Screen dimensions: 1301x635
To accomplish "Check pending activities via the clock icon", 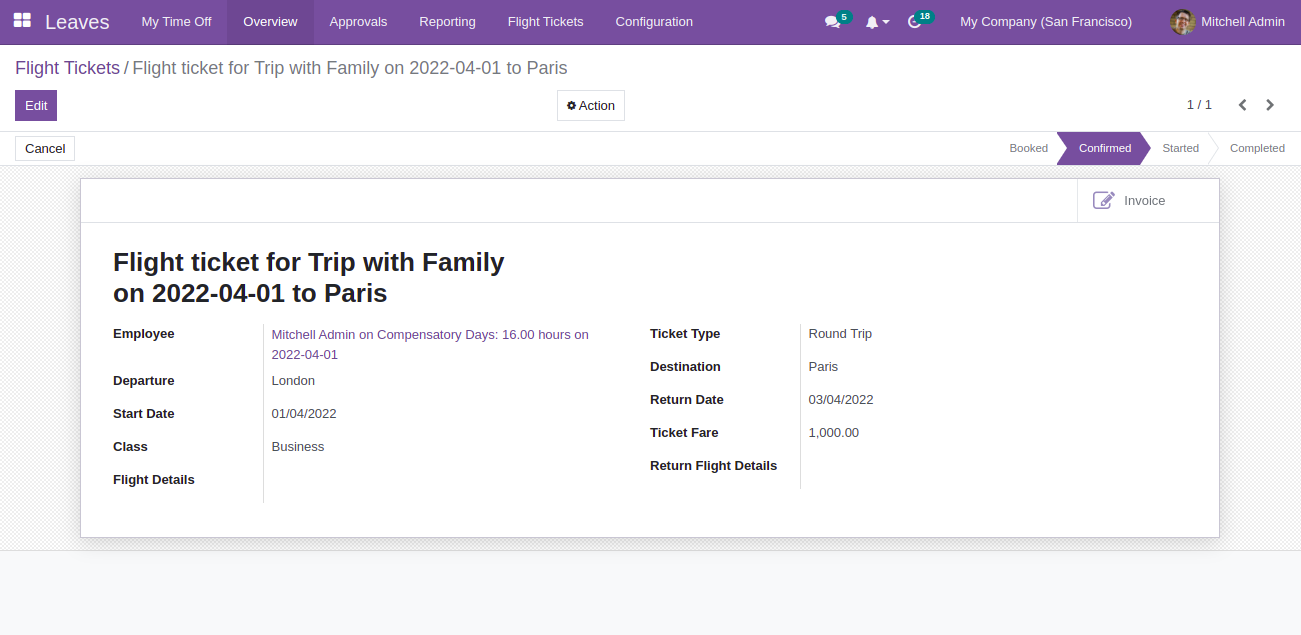I will [x=915, y=21].
